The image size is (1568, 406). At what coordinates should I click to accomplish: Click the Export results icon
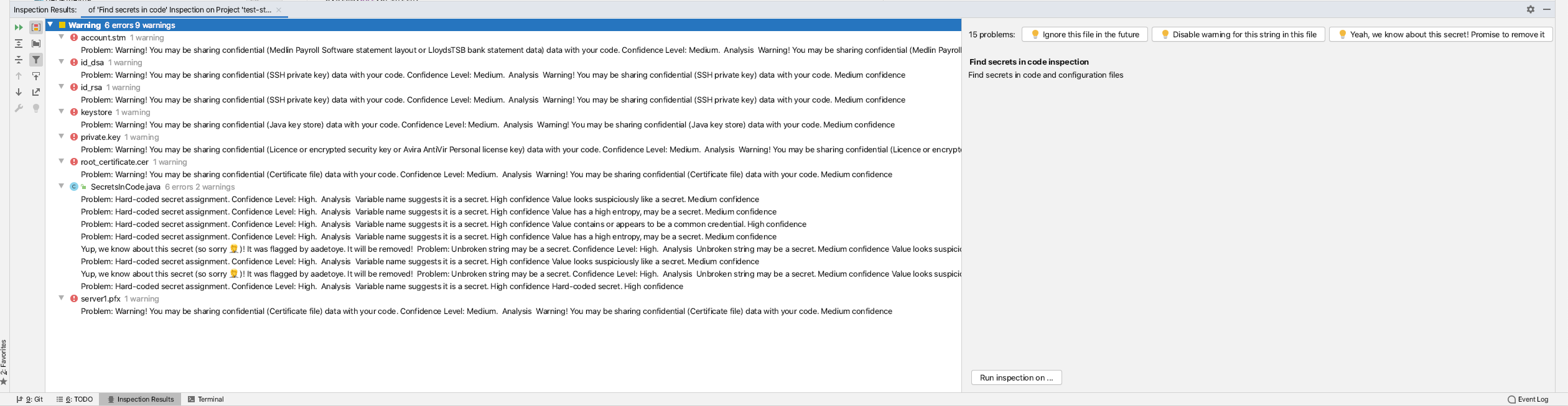click(36, 92)
